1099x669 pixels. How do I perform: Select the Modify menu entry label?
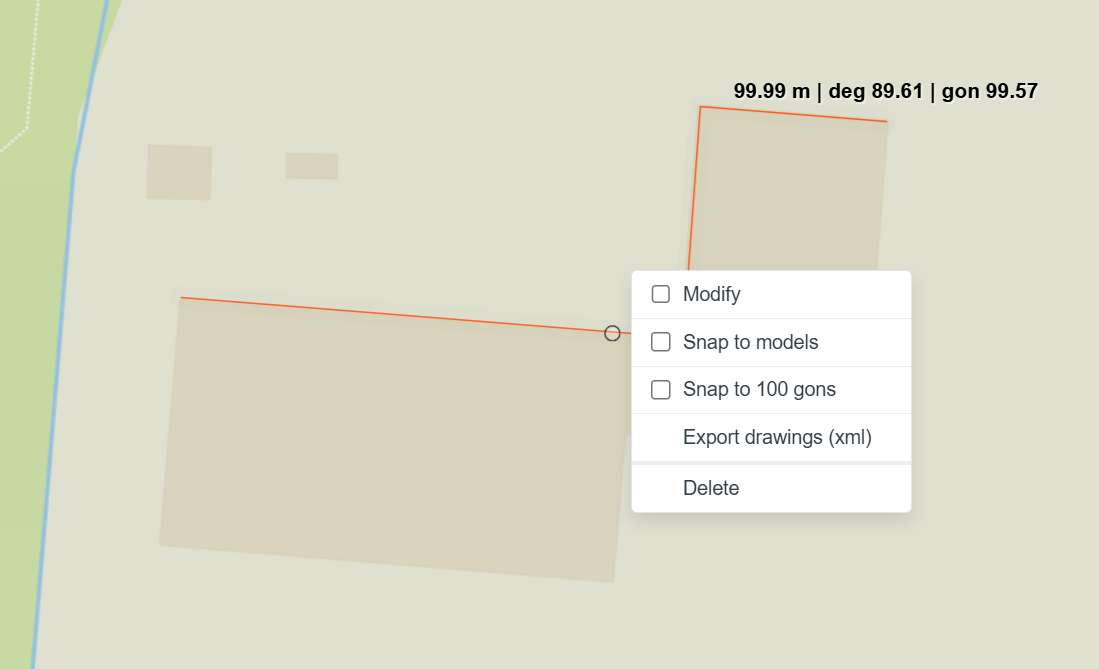tap(711, 294)
